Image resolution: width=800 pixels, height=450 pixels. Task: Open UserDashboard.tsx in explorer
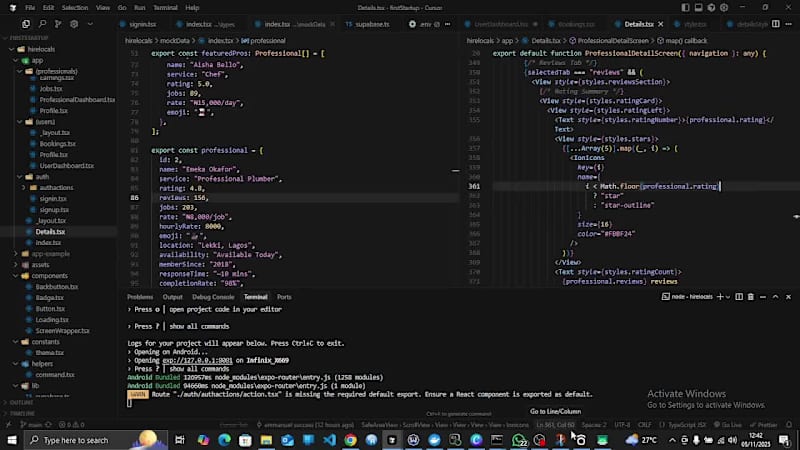tap(66, 166)
